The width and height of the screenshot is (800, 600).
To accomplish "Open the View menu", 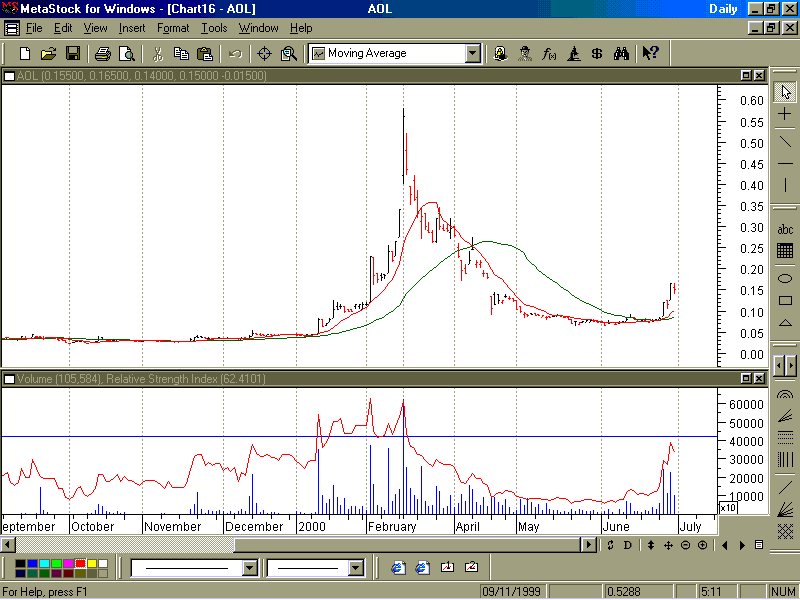I will point(95,28).
